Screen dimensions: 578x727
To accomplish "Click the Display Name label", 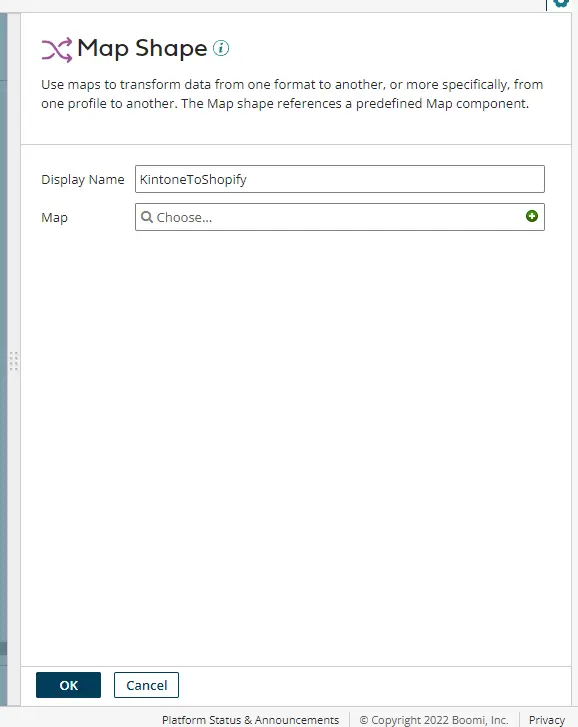I will click(x=83, y=179).
